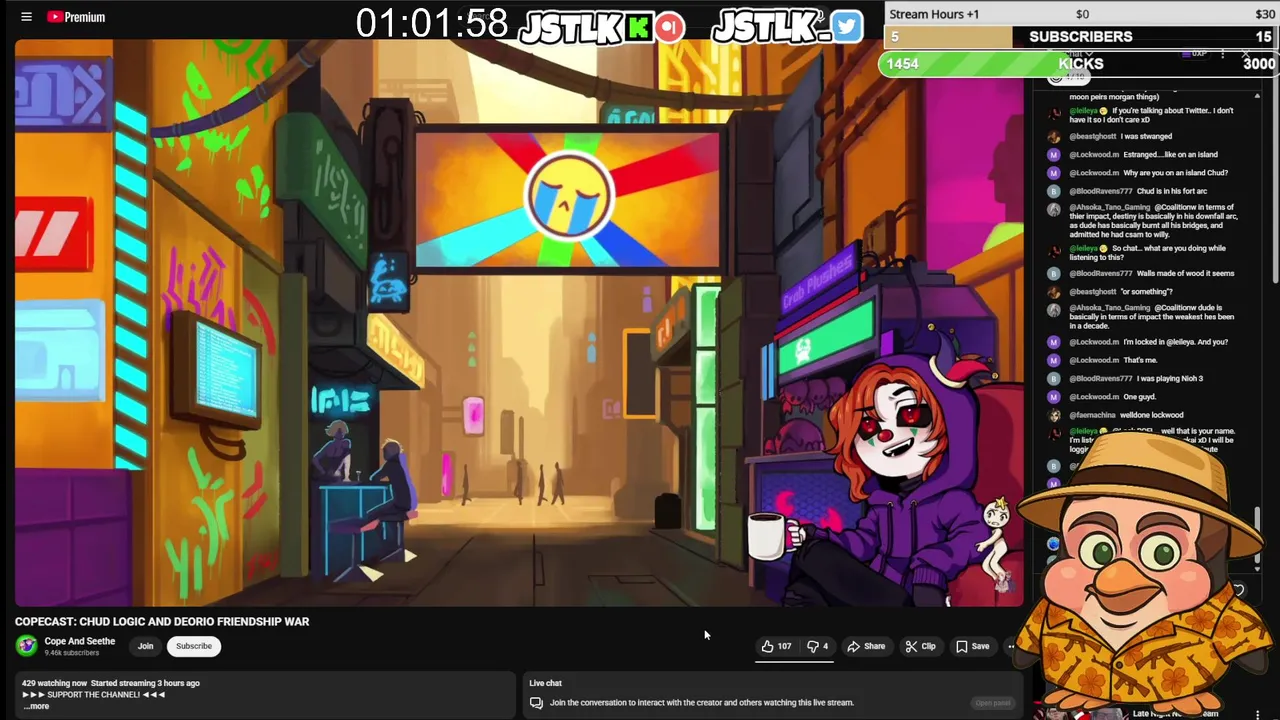Click the red record circle icon
Viewport: 1280px width, 720px height.
(670, 28)
